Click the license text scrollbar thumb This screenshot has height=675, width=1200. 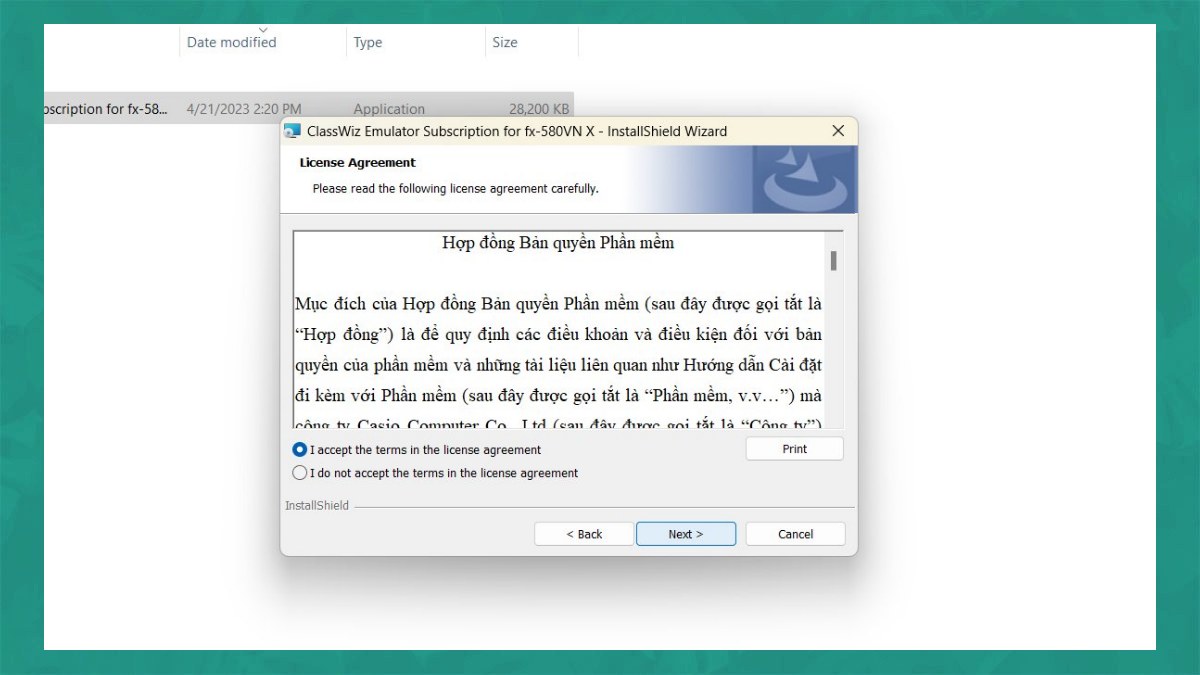coord(833,260)
